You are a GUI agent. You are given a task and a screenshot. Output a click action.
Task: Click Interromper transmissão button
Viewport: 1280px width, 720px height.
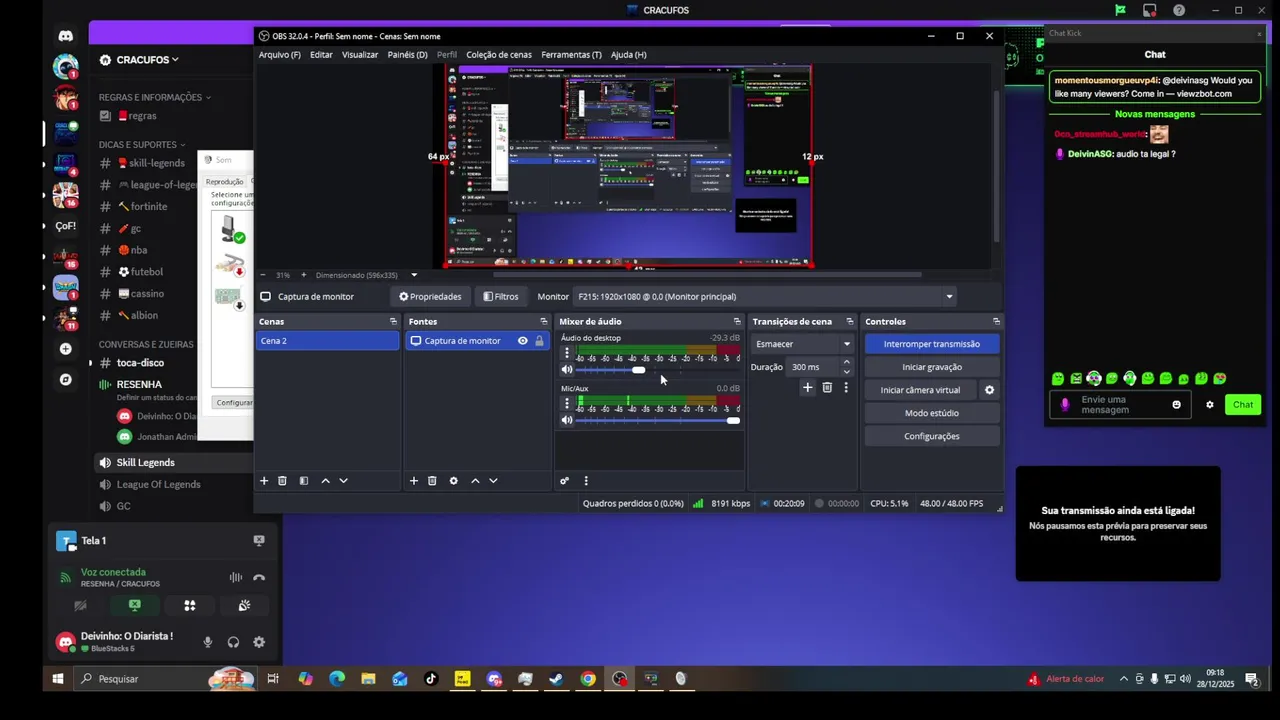pos(932,344)
